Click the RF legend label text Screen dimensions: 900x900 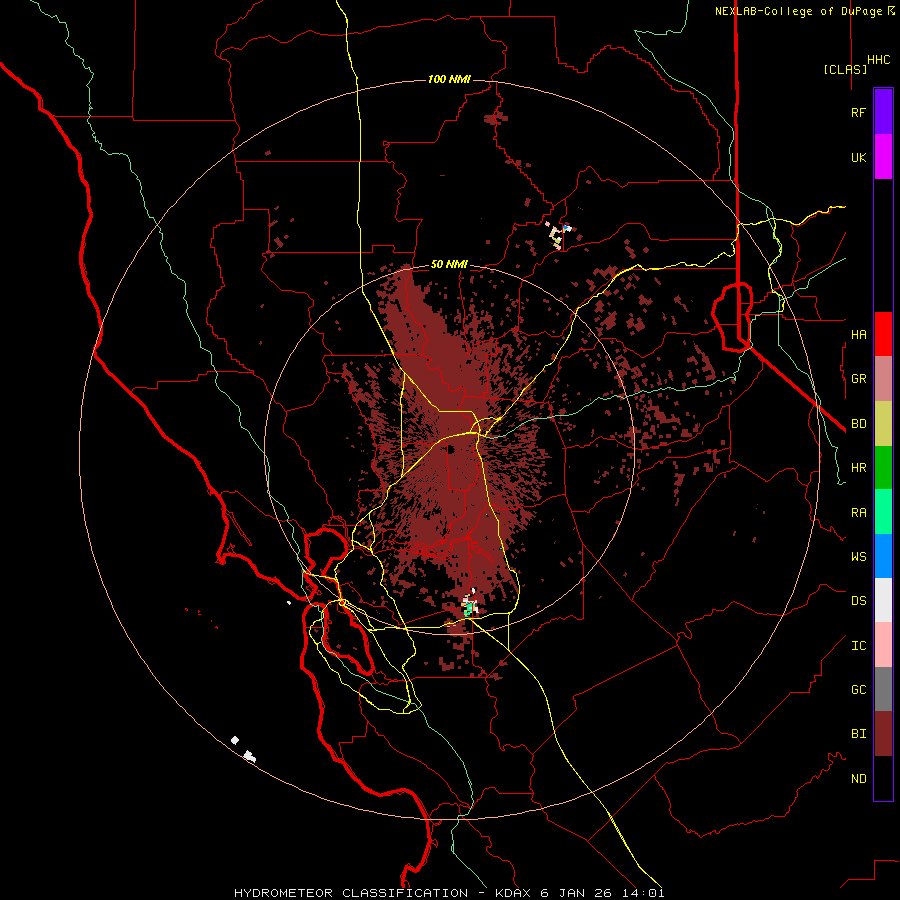858,112
